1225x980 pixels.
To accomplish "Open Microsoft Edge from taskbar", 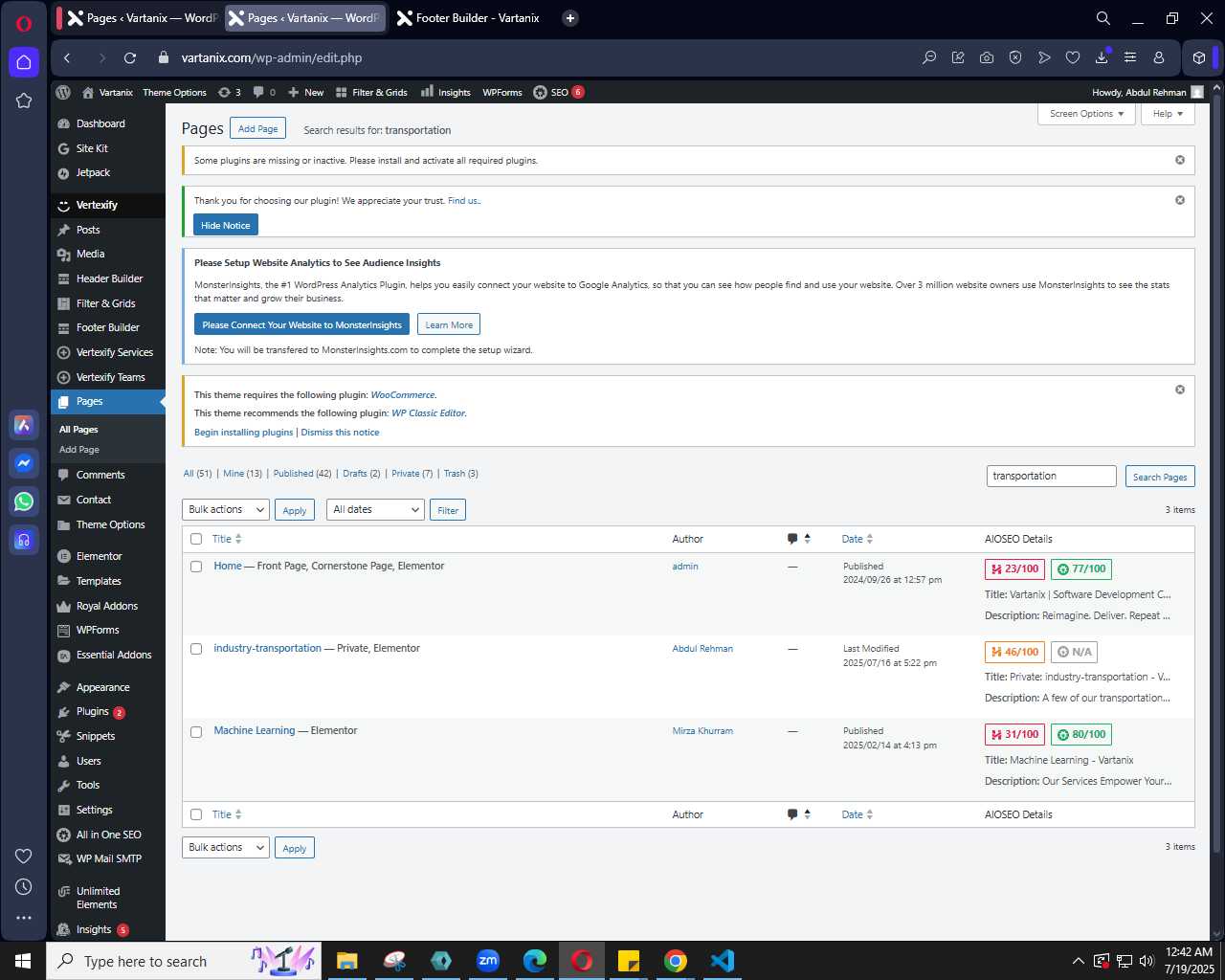I will (x=535, y=961).
